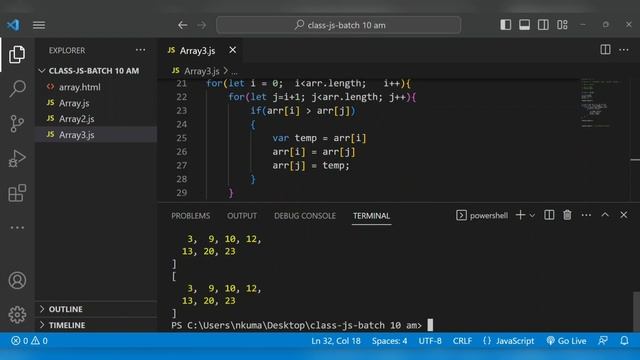
Task: Switch to the TERMINAL panel tab
Action: pyautogui.click(x=371, y=216)
